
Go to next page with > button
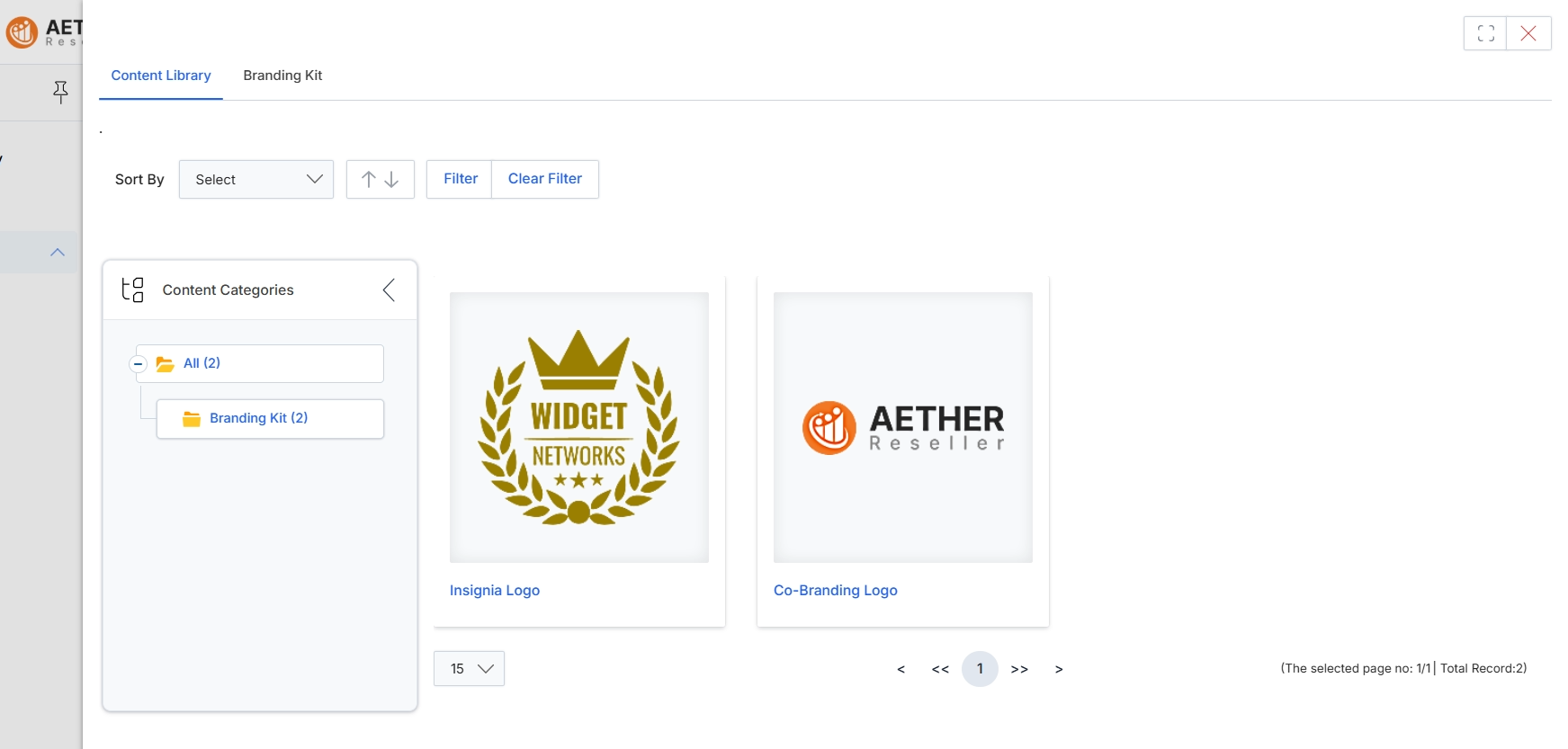(x=1059, y=669)
